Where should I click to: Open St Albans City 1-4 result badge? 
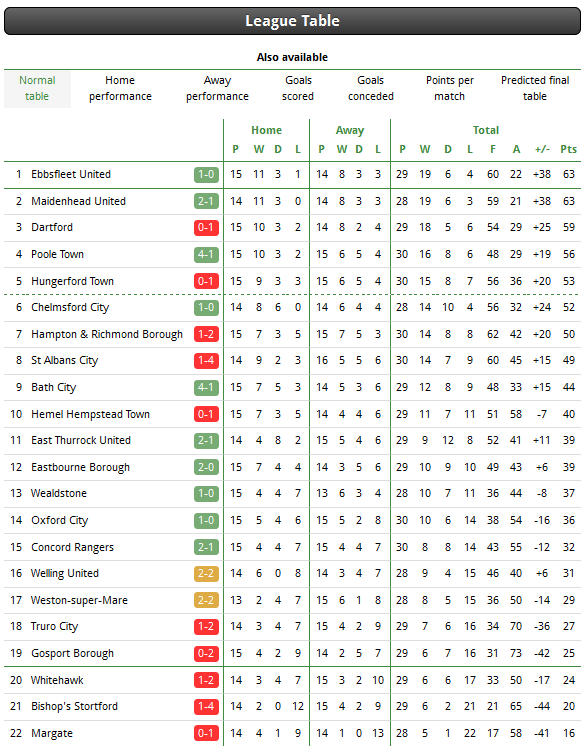click(206, 361)
